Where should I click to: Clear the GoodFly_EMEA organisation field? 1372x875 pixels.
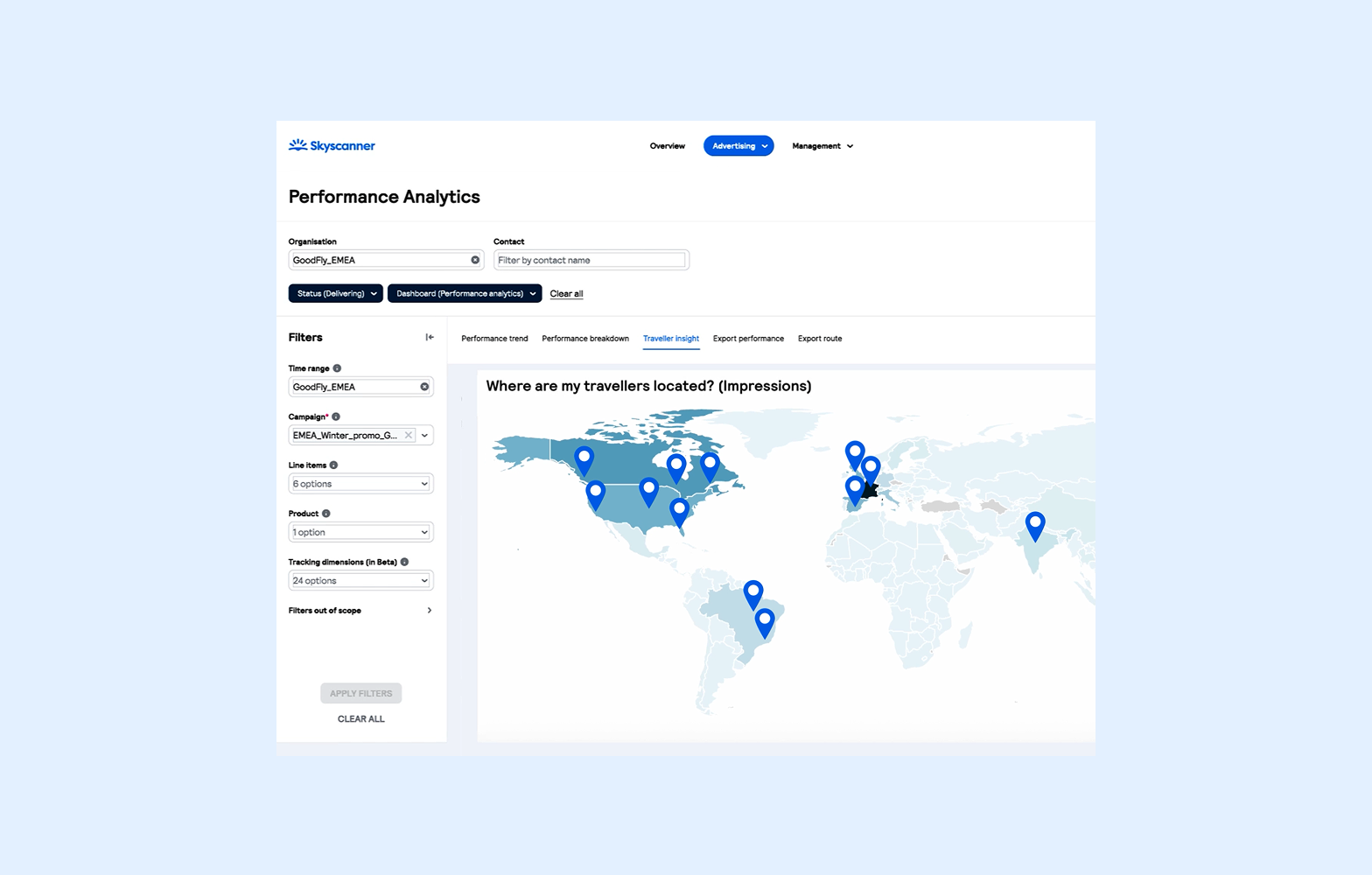(475, 260)
